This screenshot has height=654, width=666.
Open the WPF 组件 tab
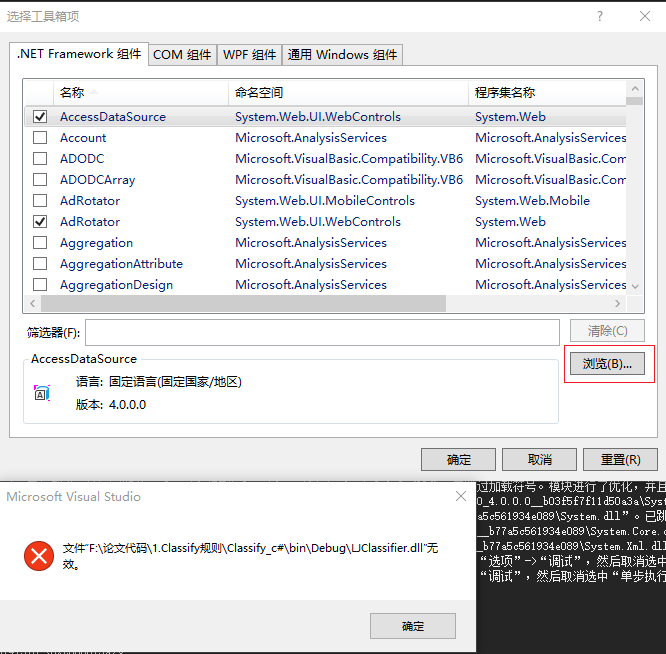(250, 55)
